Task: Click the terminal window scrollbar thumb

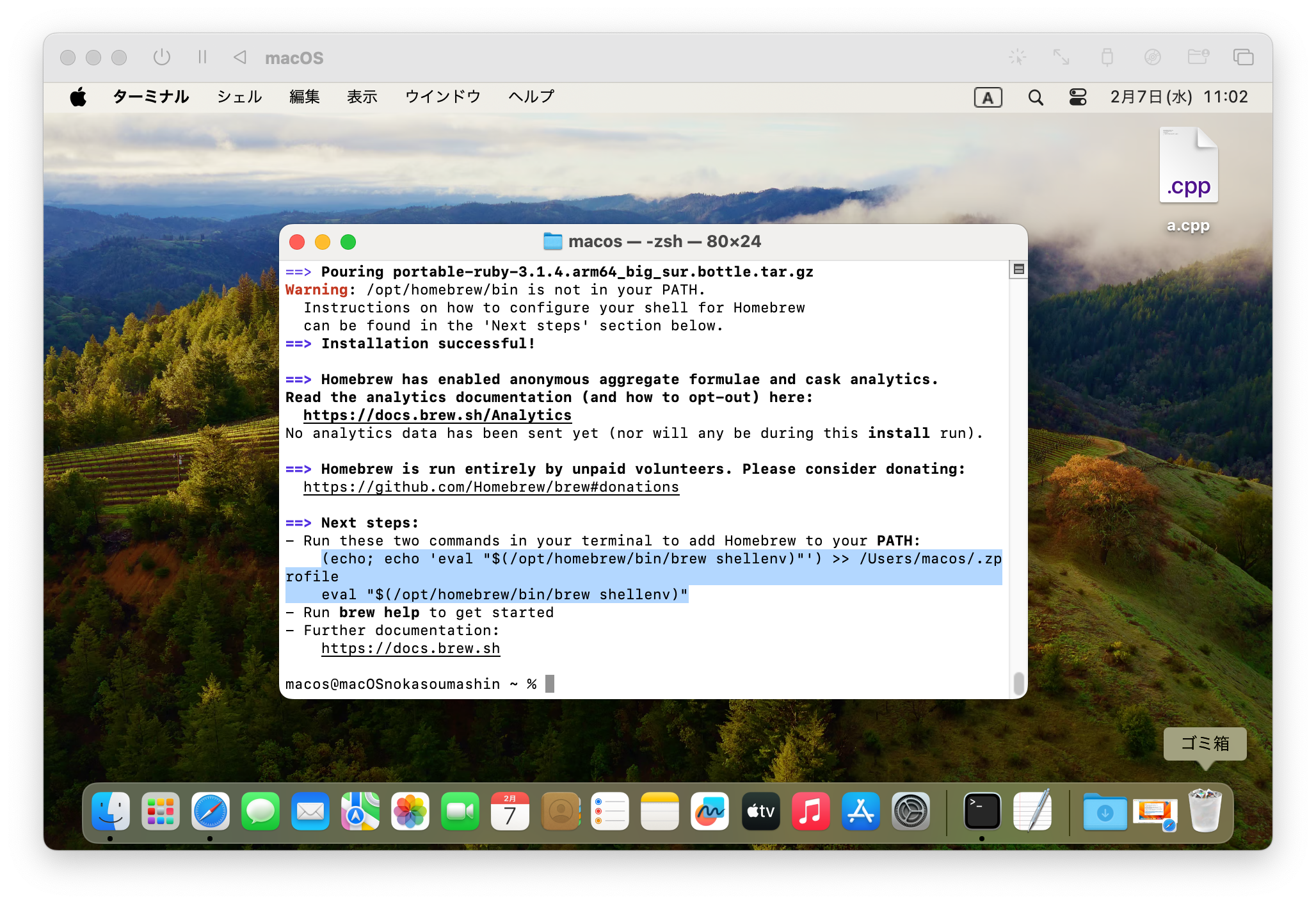Action: pyautogui.click(x=1018, y=683)
